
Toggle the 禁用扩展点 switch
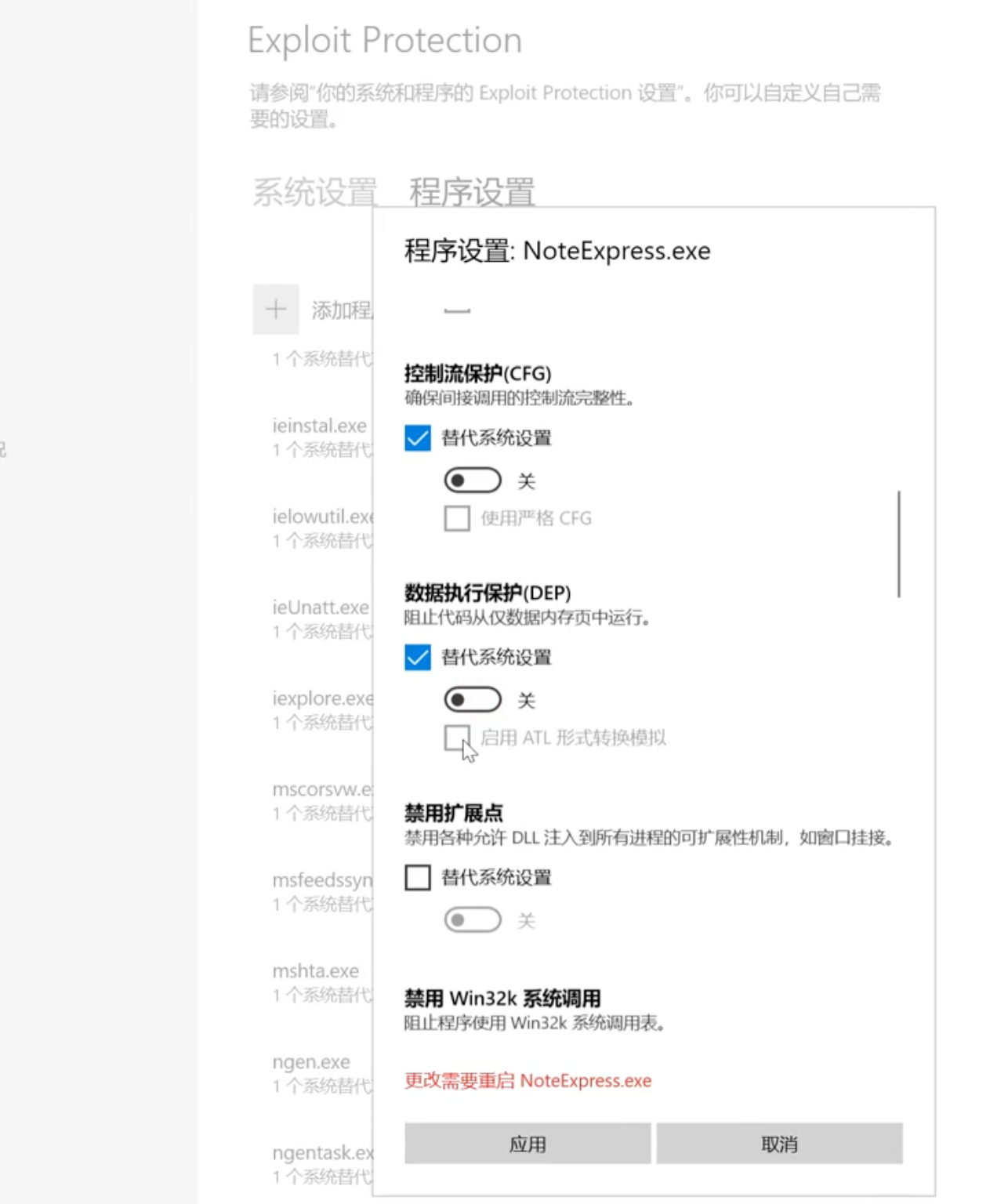pyautogui.click(x=472, y=919)
